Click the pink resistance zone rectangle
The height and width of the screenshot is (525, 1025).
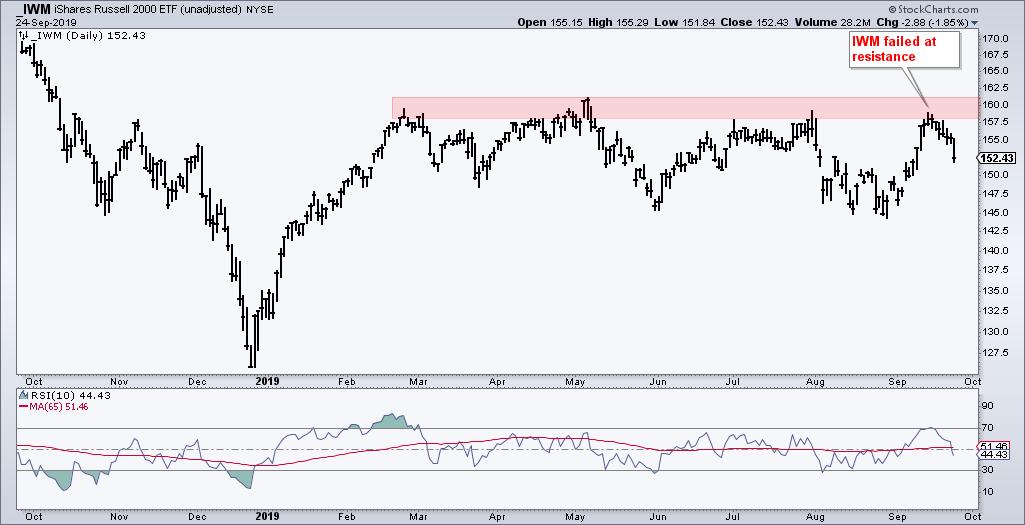[685, 108]
